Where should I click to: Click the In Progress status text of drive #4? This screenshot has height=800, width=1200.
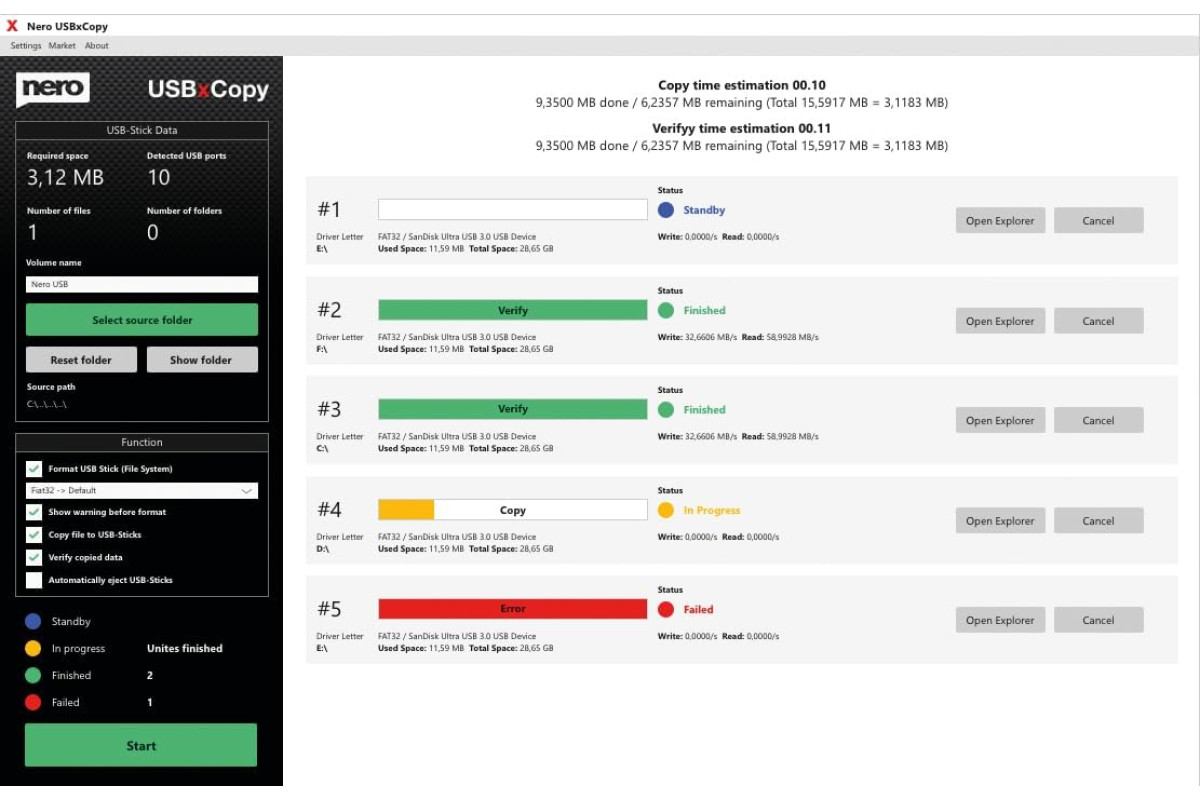(712, 511)
